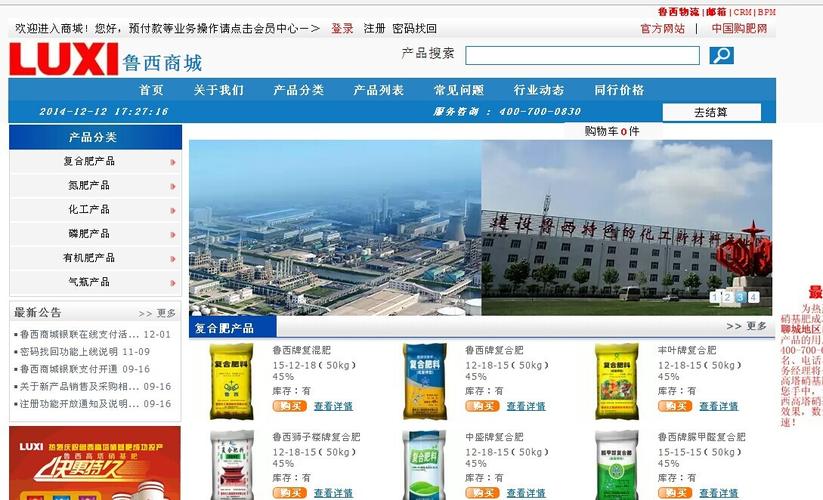Select 化工产品 category in sidebar
823x500 pixels.
coord(89,210)
